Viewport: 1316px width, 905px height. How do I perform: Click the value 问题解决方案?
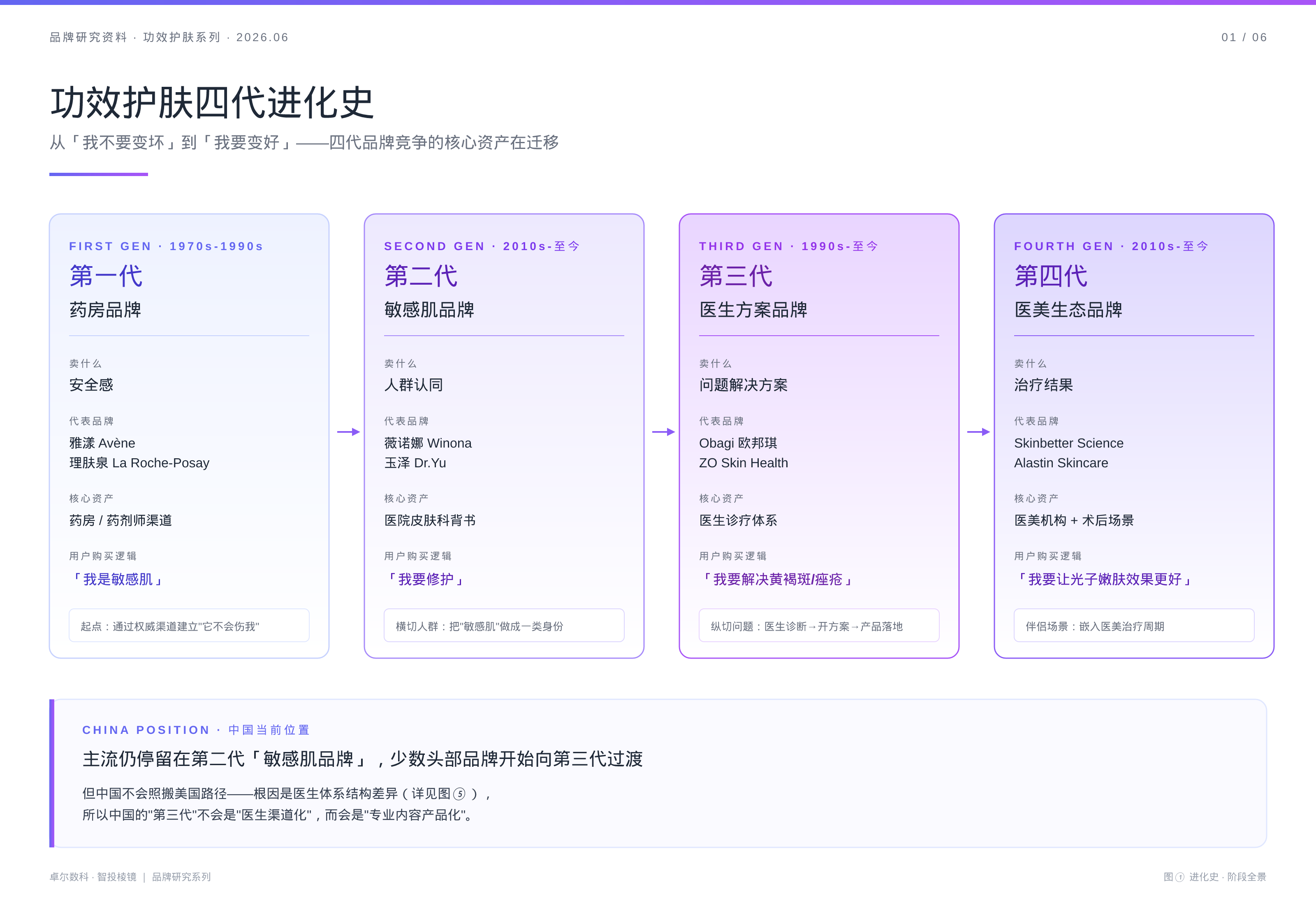[x=744, y=385]
